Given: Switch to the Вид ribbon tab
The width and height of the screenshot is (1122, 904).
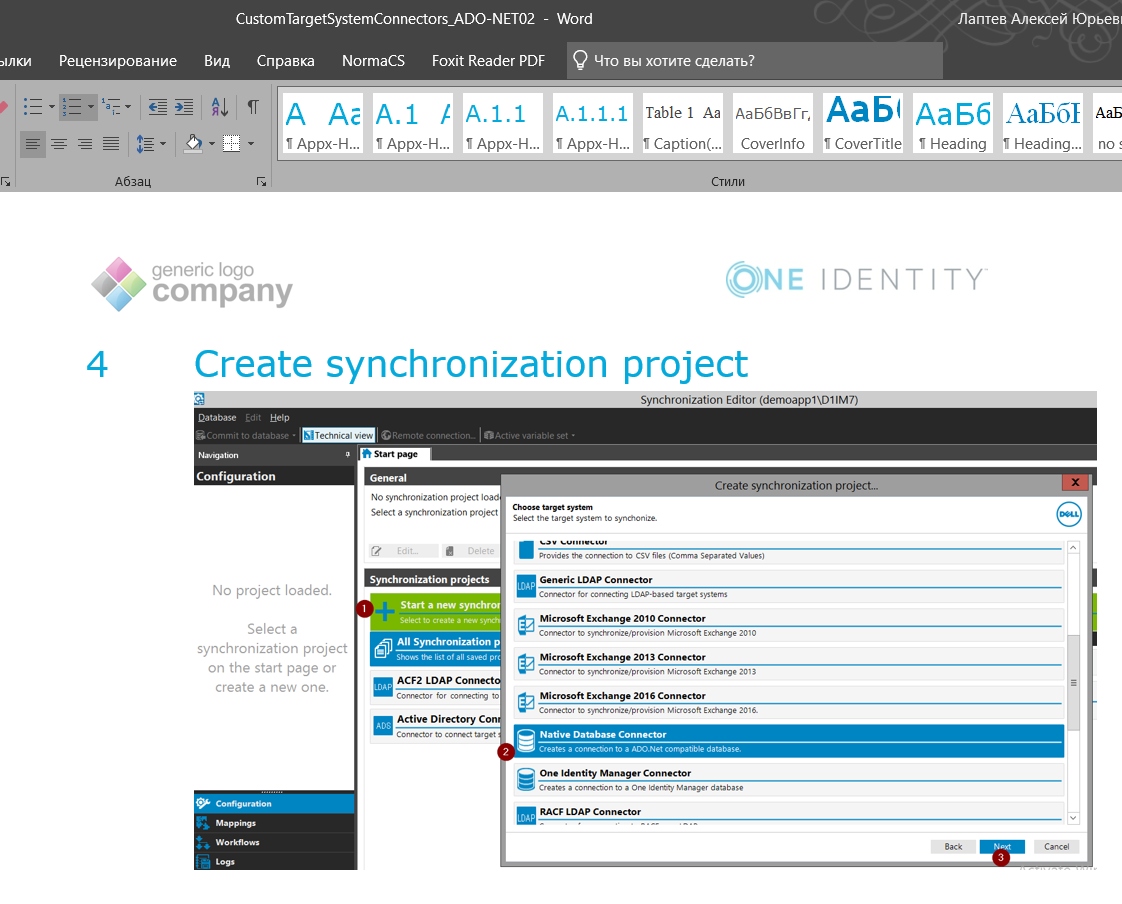Looking at the screenshot, I should tap(217, 61).
